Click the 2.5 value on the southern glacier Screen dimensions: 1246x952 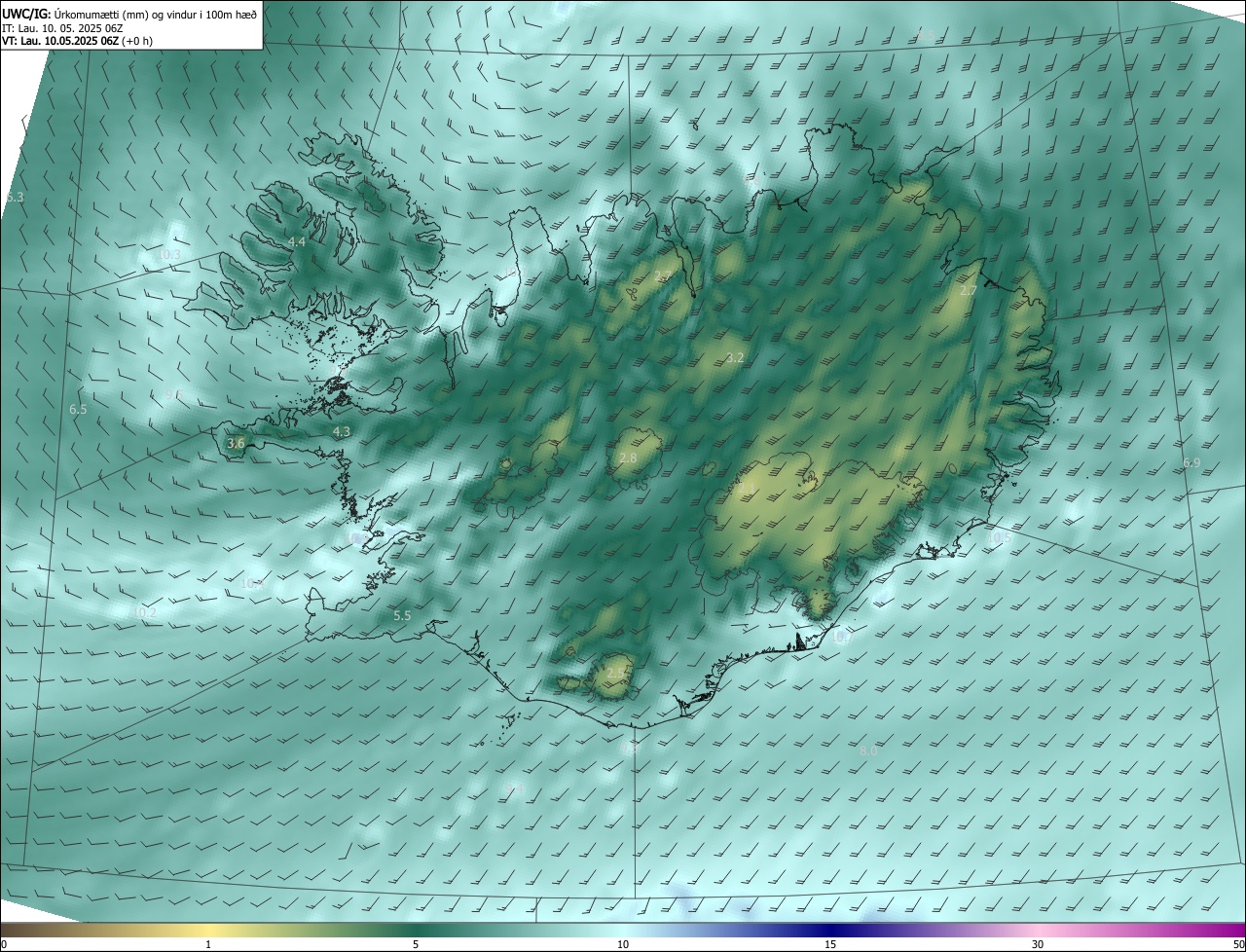[x=615, y=673]
